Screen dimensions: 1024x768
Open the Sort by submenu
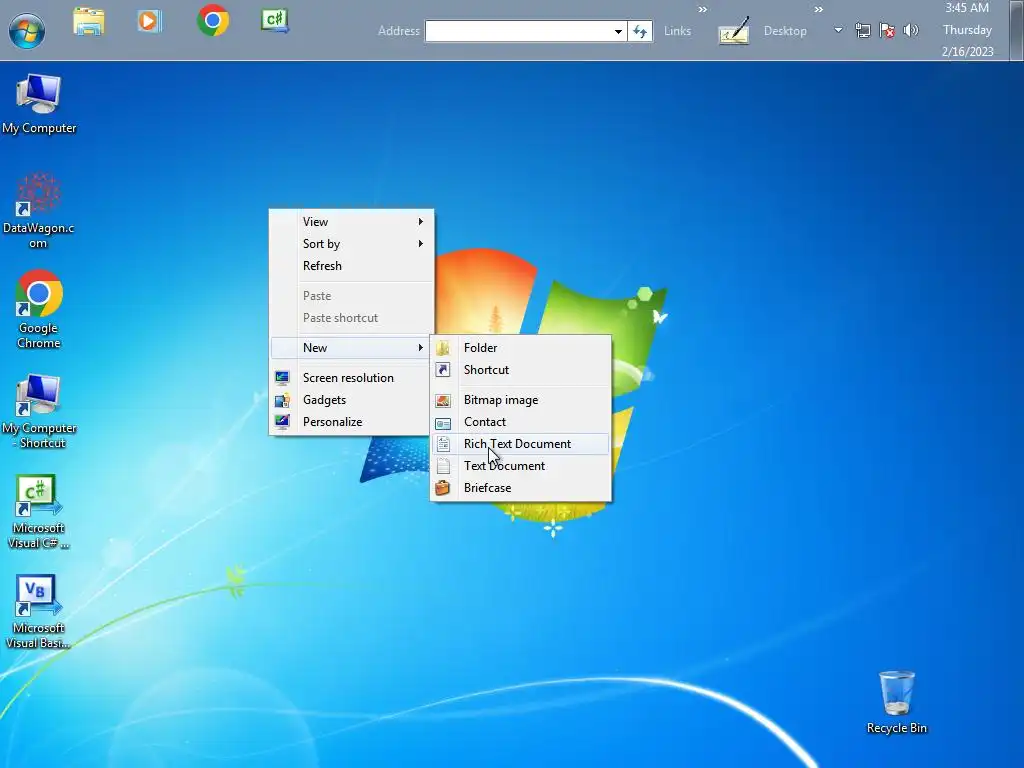tap(351, 244)
